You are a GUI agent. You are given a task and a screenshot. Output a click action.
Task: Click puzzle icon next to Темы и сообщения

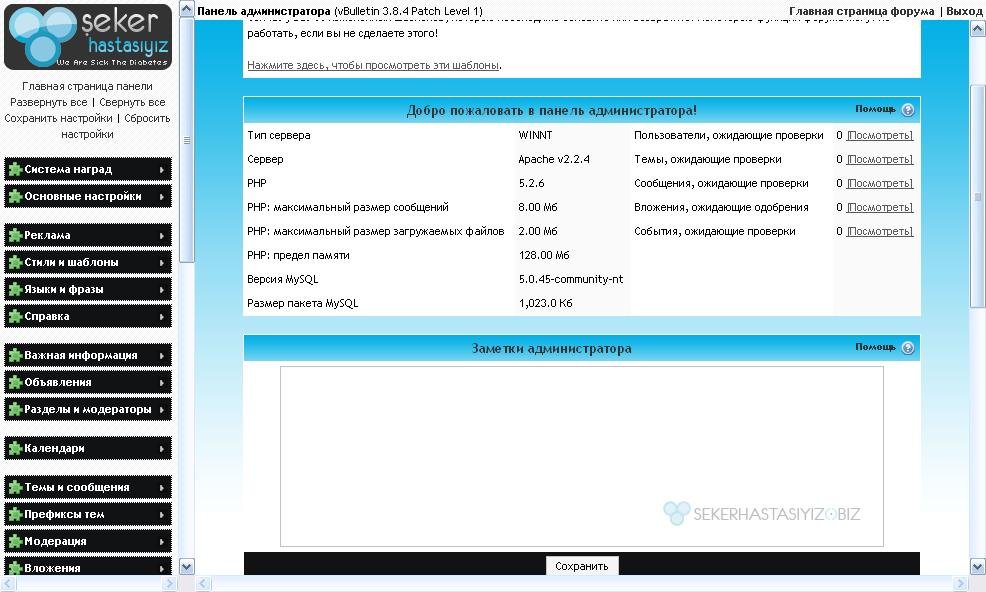click(15, 488)
